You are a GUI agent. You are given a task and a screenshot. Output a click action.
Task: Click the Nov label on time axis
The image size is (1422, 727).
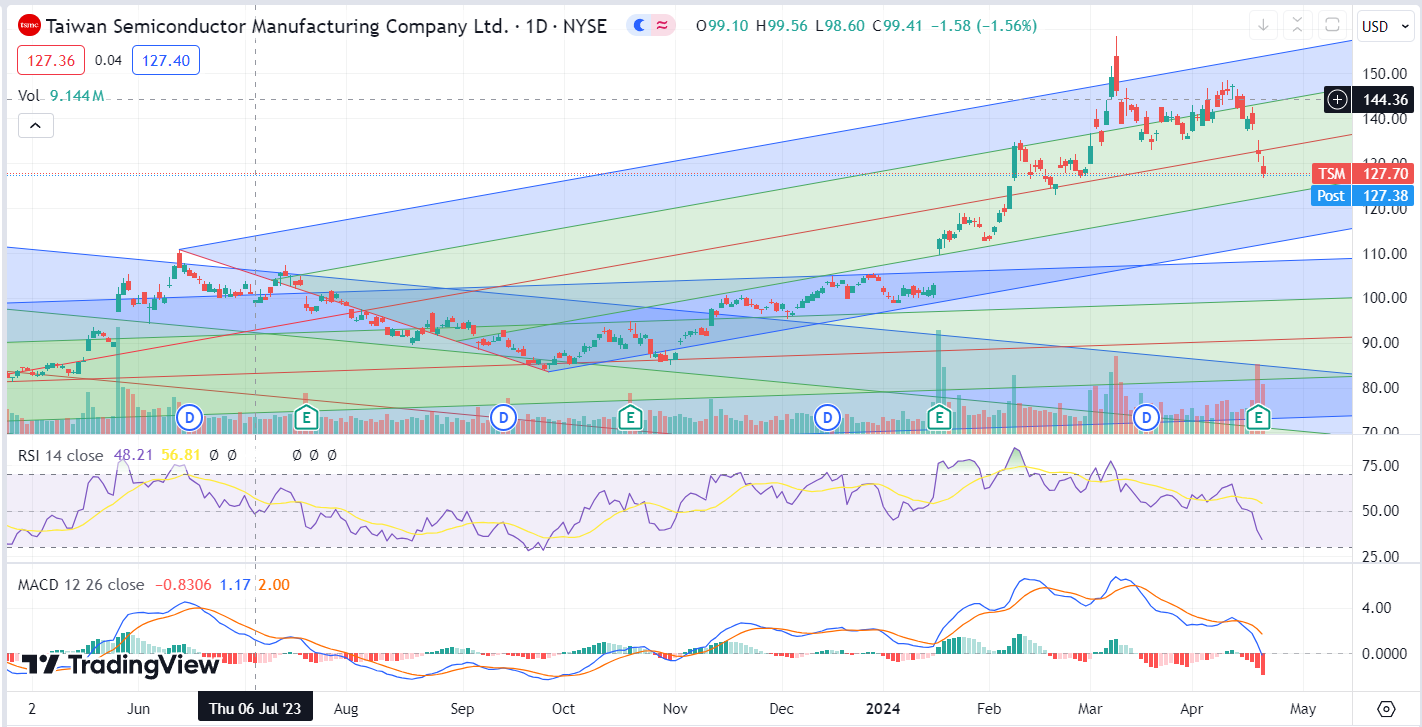click(675, 709)
